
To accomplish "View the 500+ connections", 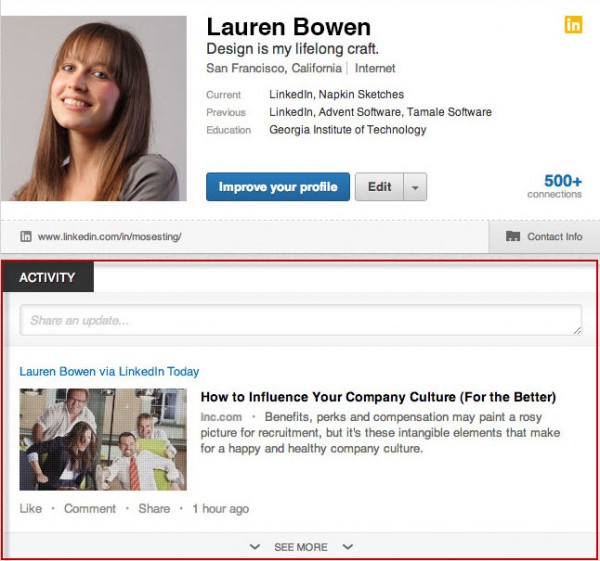I will click(563, 185).
